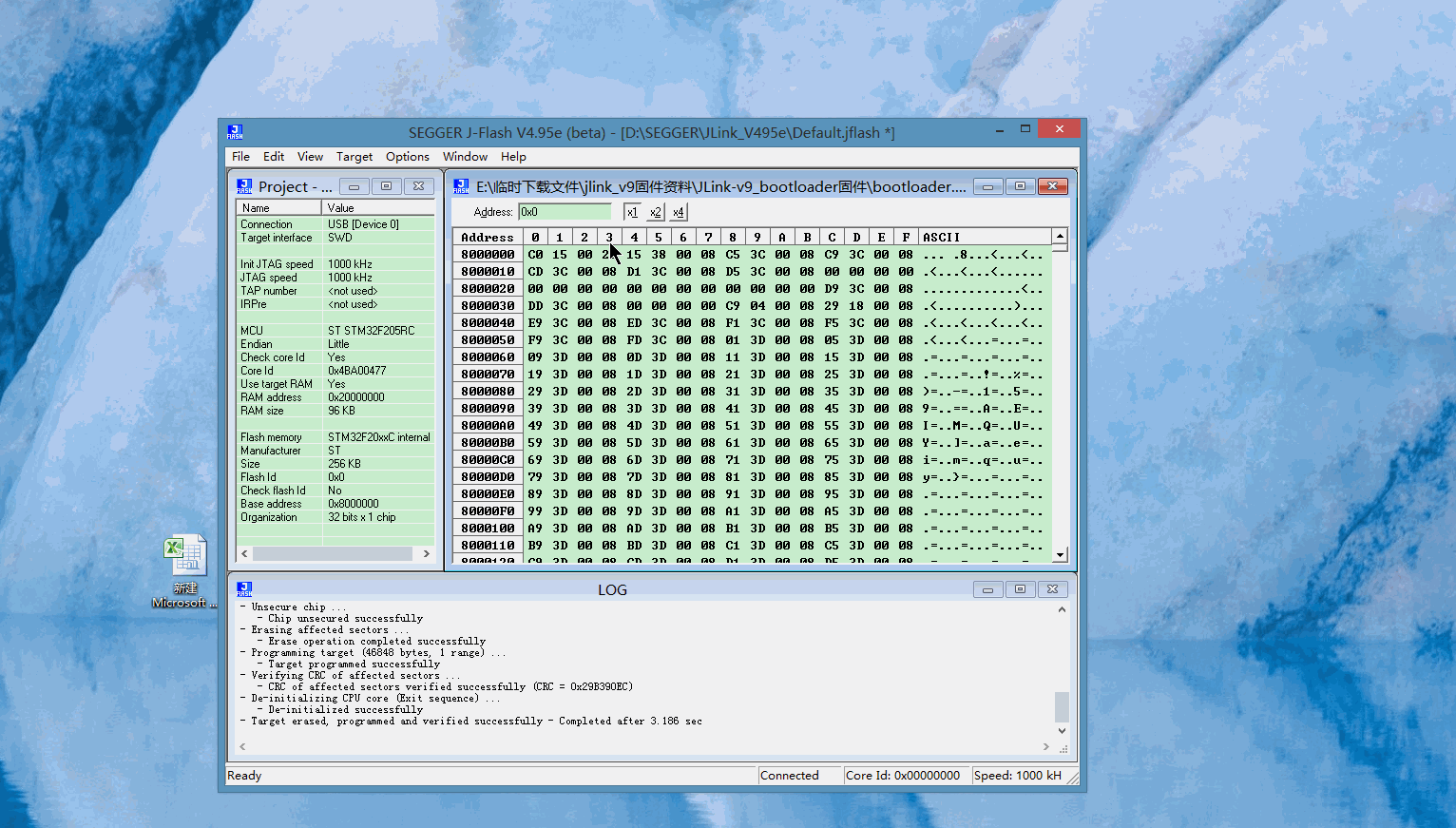The height and width of the screenshot is (828, 1456).
Task: Select the MCU ST STM32F205RC row
Action: (x=335, y=331)
